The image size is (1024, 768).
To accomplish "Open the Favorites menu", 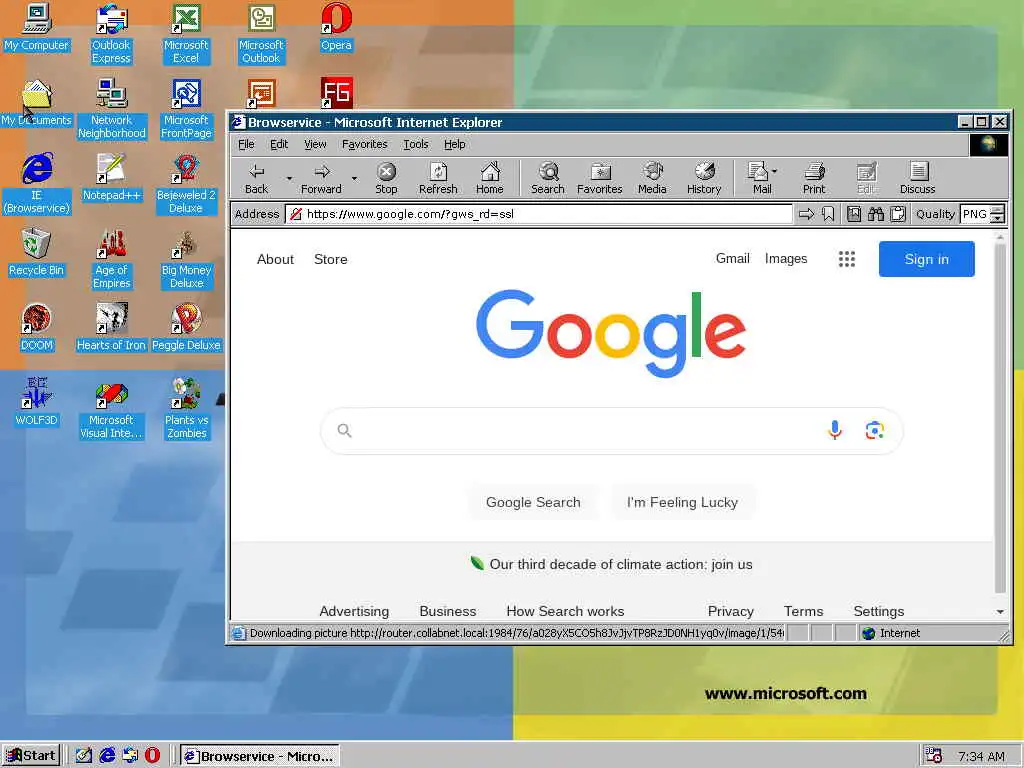I will [364, 144].
